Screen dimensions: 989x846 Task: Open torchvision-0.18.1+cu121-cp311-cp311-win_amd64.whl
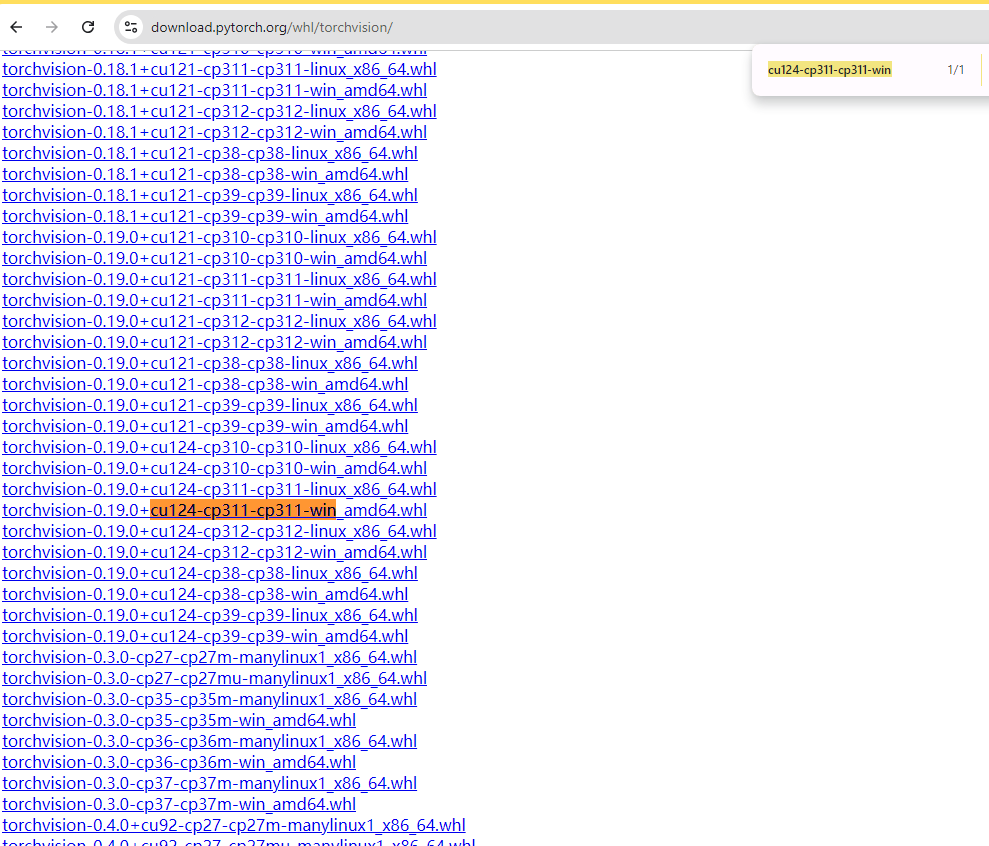(214, 90)
